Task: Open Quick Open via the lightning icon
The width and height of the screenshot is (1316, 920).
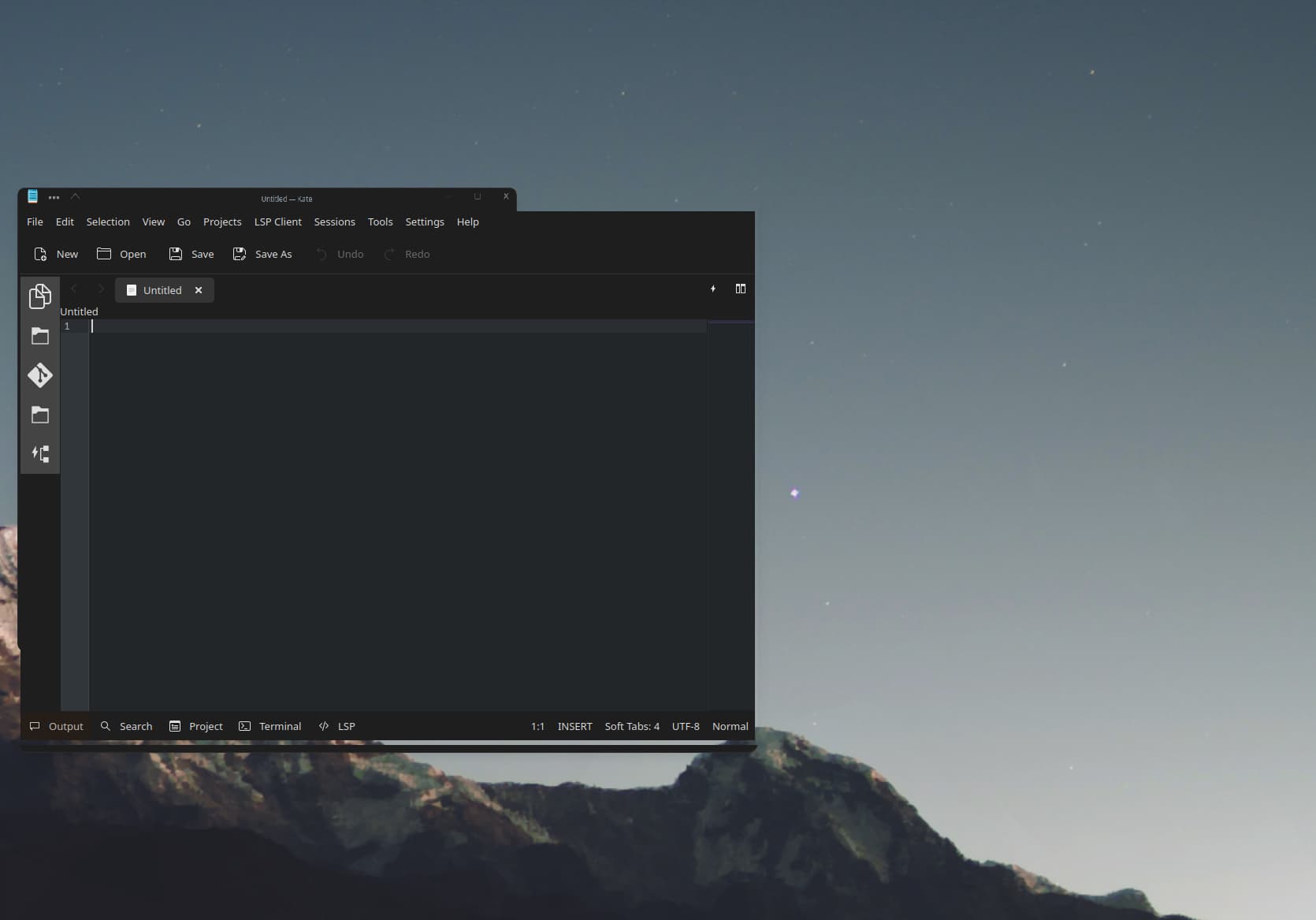Action: pos(713,289)
